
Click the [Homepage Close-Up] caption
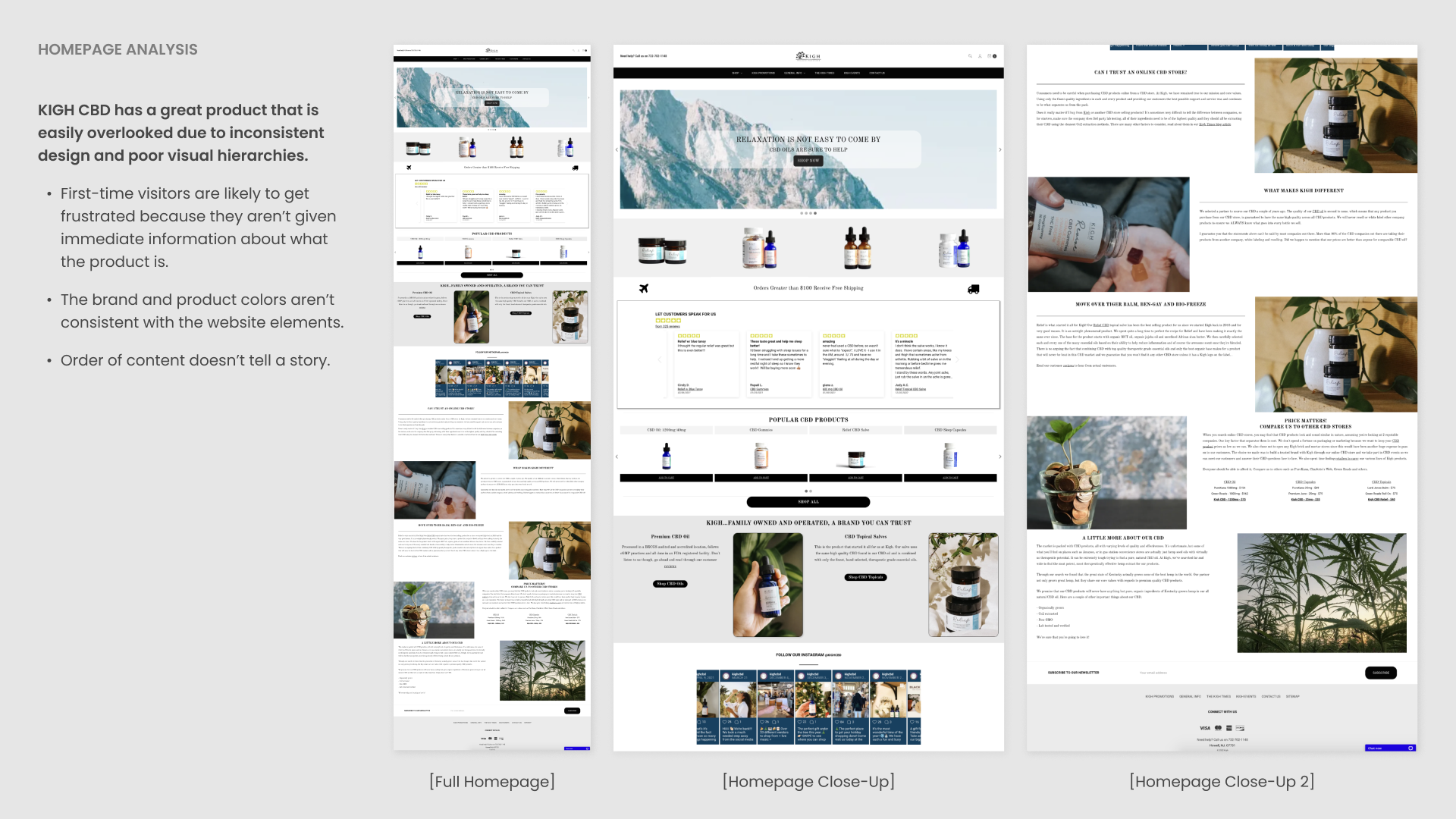808,782
